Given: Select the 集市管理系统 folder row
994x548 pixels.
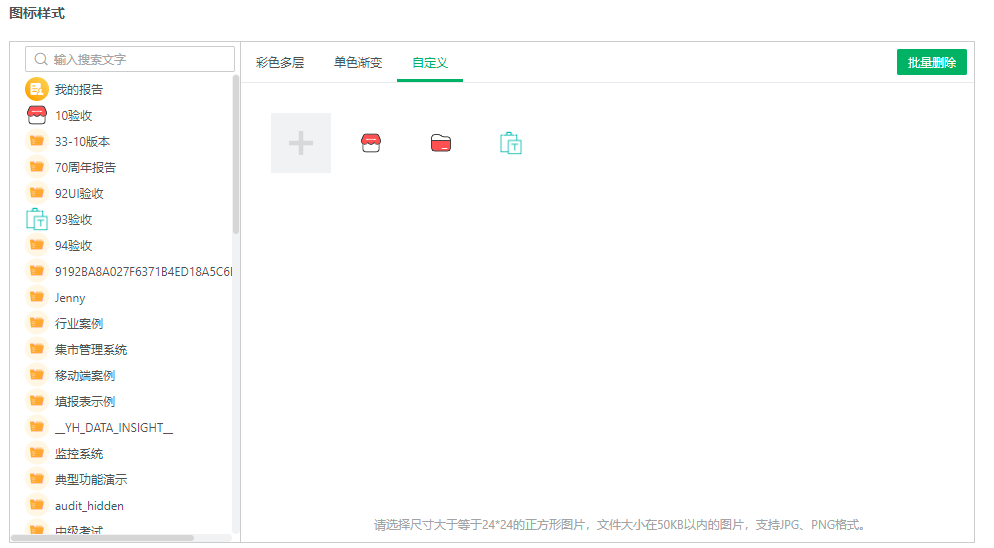Looking at the screenshot, I should 128,349.
